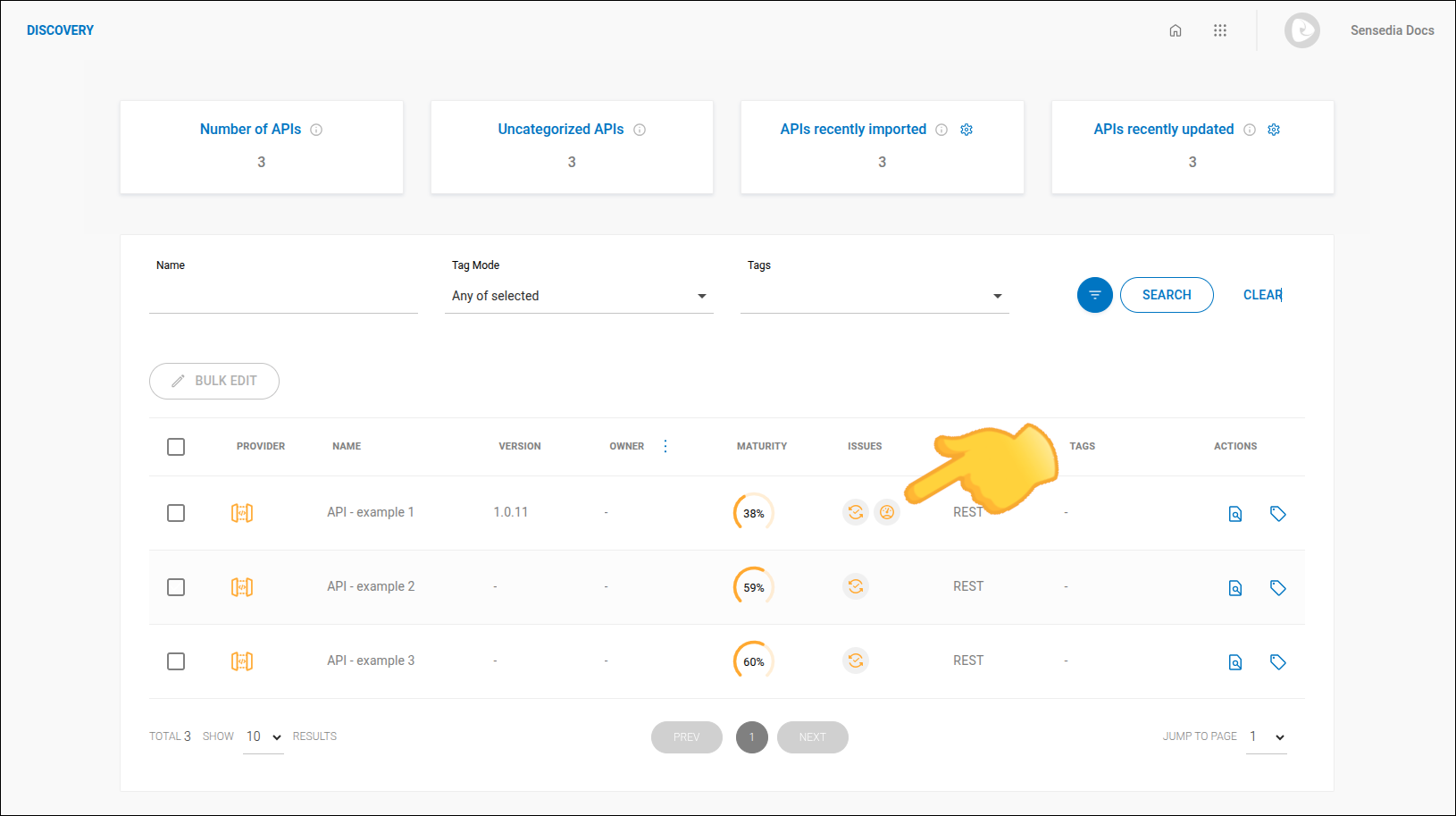Open settings gear on APIs recently imported card

pos(966,129)
